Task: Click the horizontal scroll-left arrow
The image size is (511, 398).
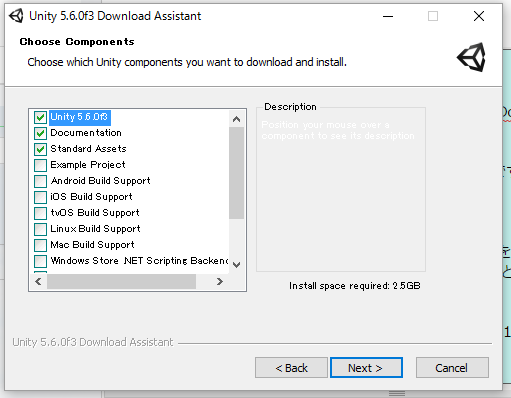Action: [39, 282]
